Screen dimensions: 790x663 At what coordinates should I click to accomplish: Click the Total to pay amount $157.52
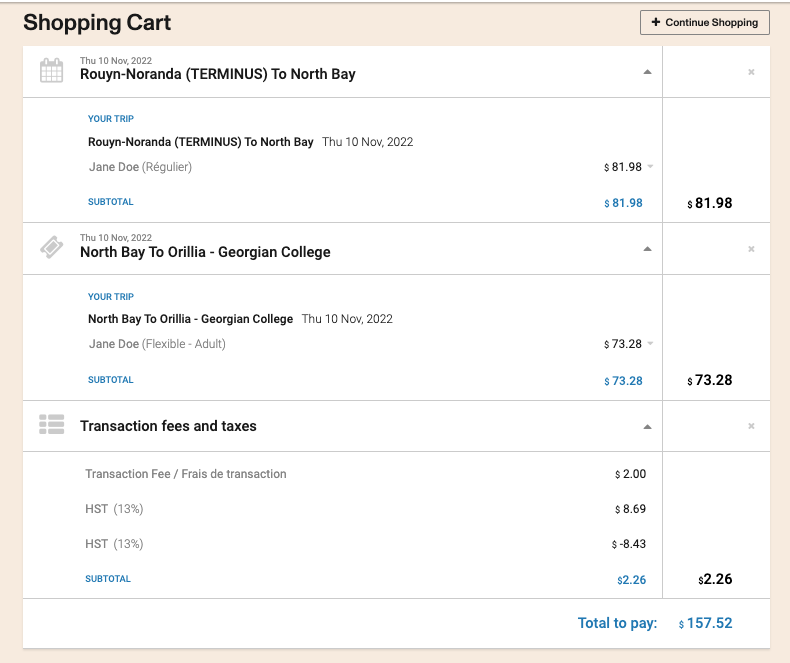(x=709, y=623)
